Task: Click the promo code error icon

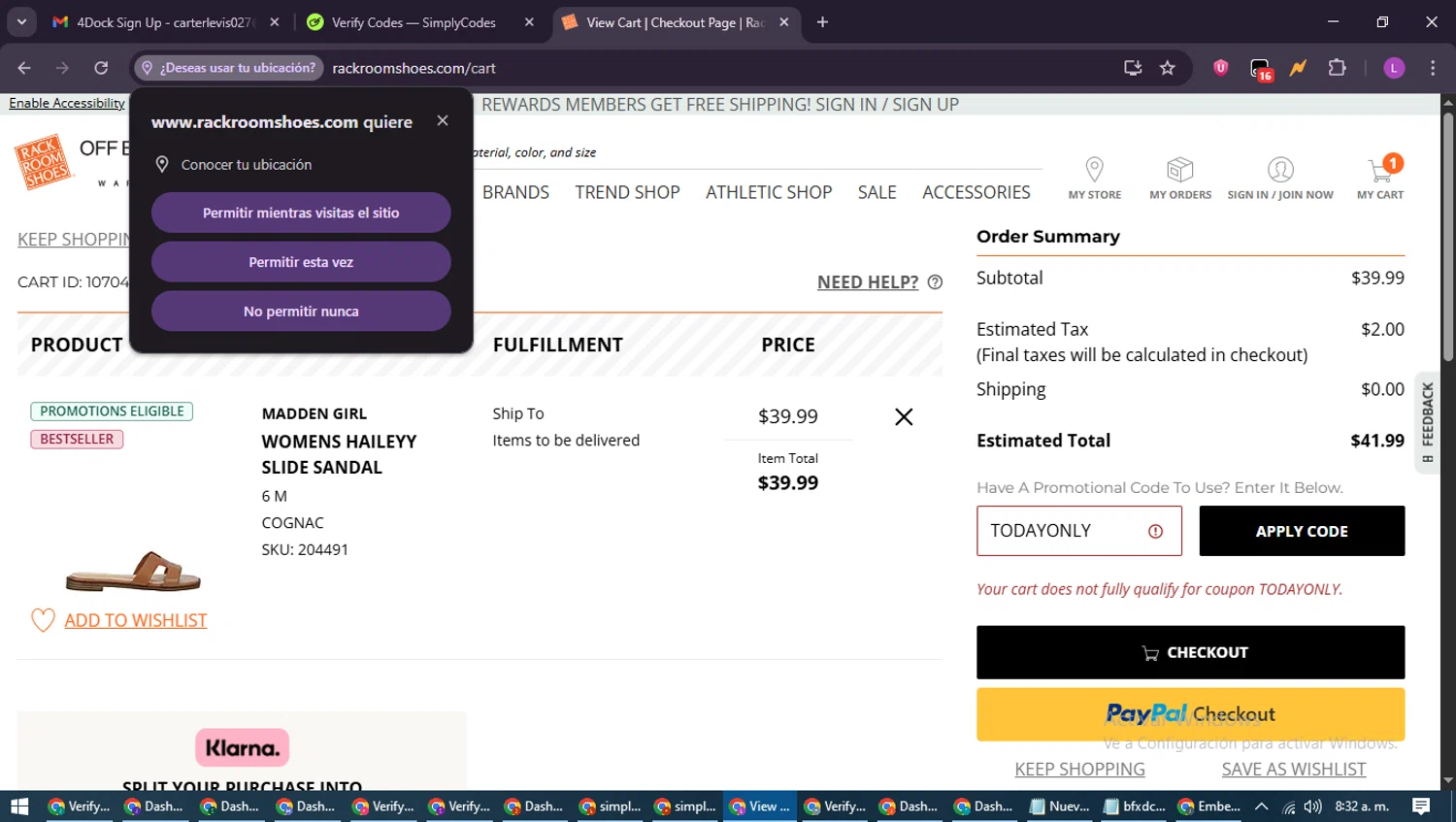Action: click(x=1155, y=531)
